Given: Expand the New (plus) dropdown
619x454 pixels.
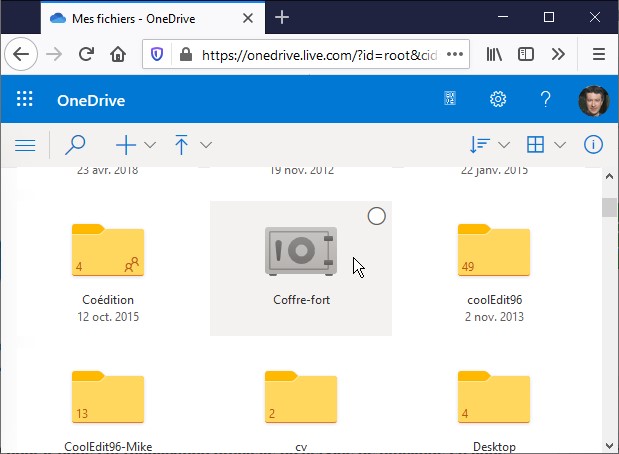Looking at the screenshot, I should 136,145.
